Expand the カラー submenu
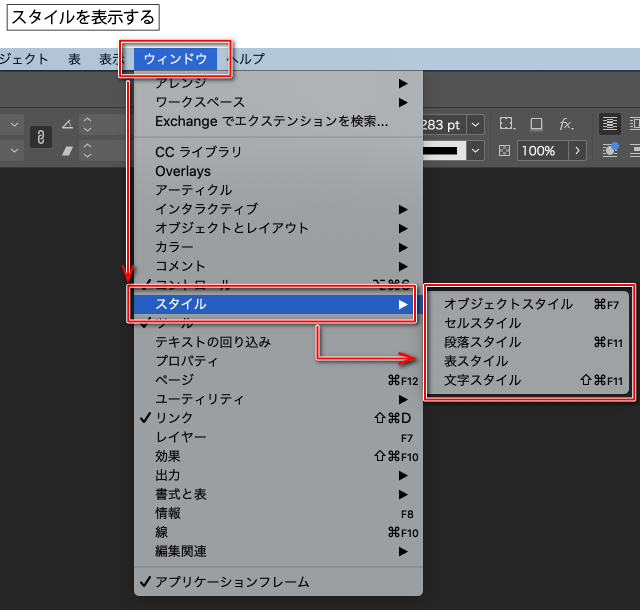The image size is (640, 610). (x=278, y=247)
